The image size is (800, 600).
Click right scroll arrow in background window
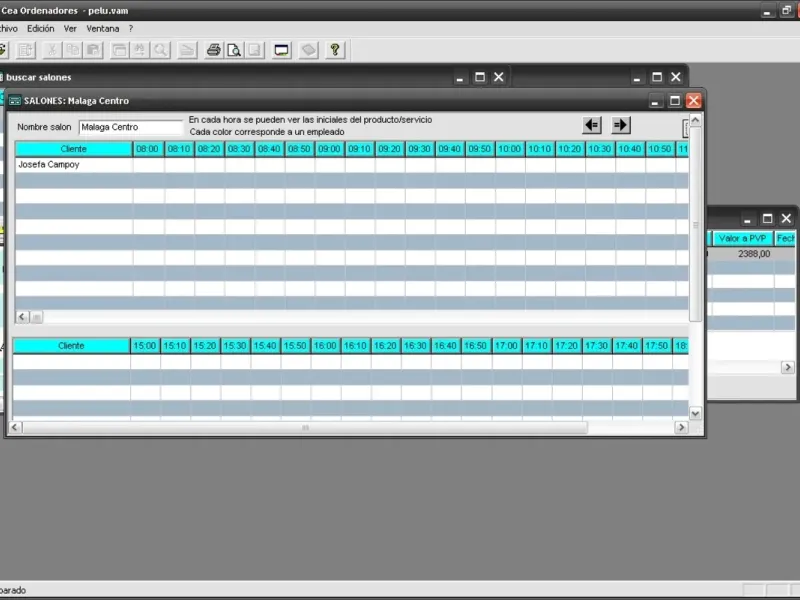tap(788, 367)
